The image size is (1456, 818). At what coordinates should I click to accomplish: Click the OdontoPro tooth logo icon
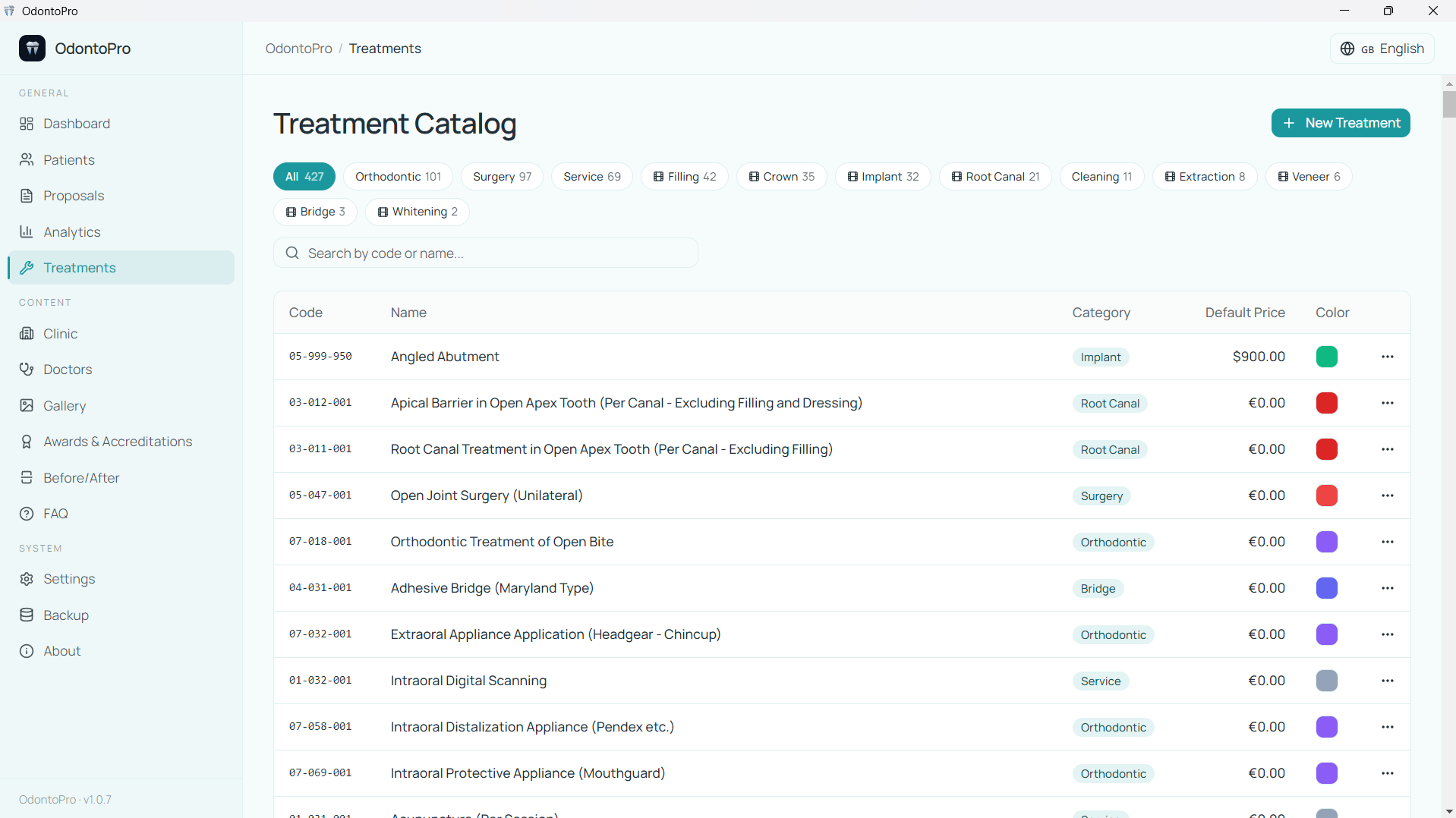[32, 49]
